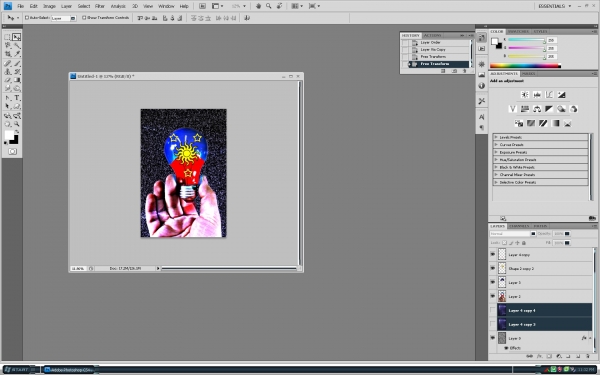The width and height of the screenshot is (600, 375).
Task: Click the foreground color swatch in toolbox
Action: click(x=9, y=135)
